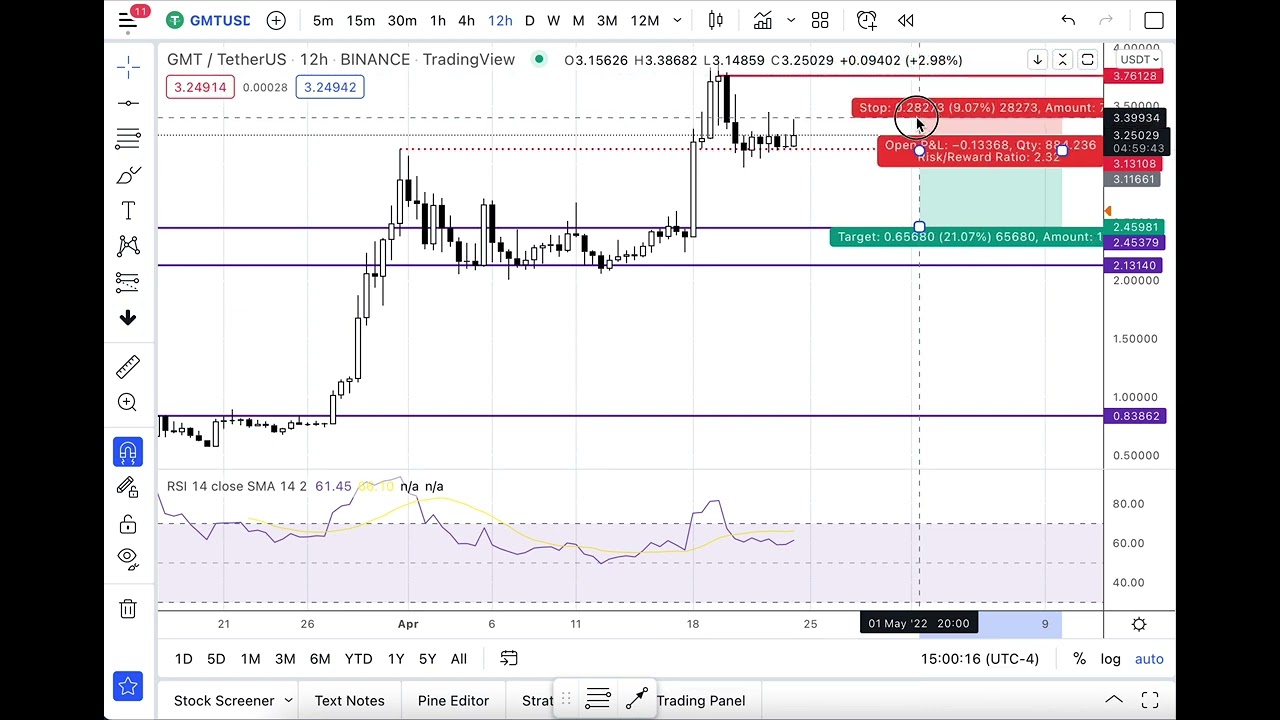This screenshot has width=1280, height=720.
Task: Open the 15:00:16 (UTC-4) timezone menu
Action: (x=980, y=659)
